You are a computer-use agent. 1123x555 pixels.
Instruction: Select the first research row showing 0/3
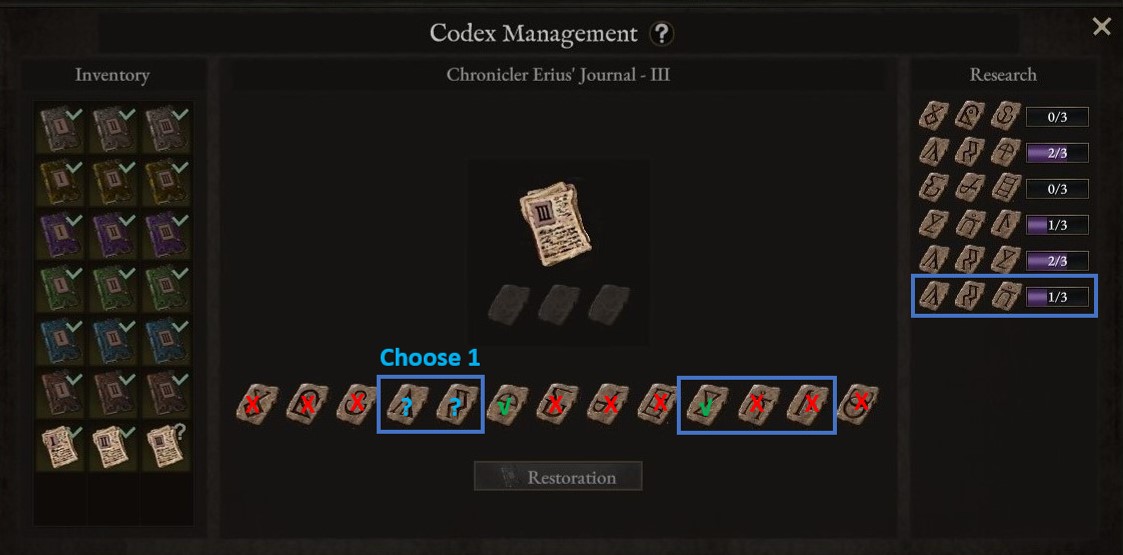[x=1003, y=117]
